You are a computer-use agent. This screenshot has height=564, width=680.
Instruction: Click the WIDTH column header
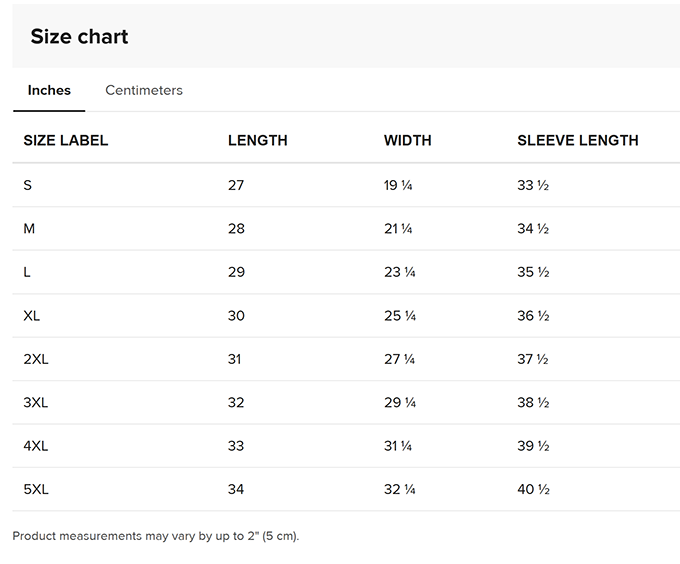point(408,141)
